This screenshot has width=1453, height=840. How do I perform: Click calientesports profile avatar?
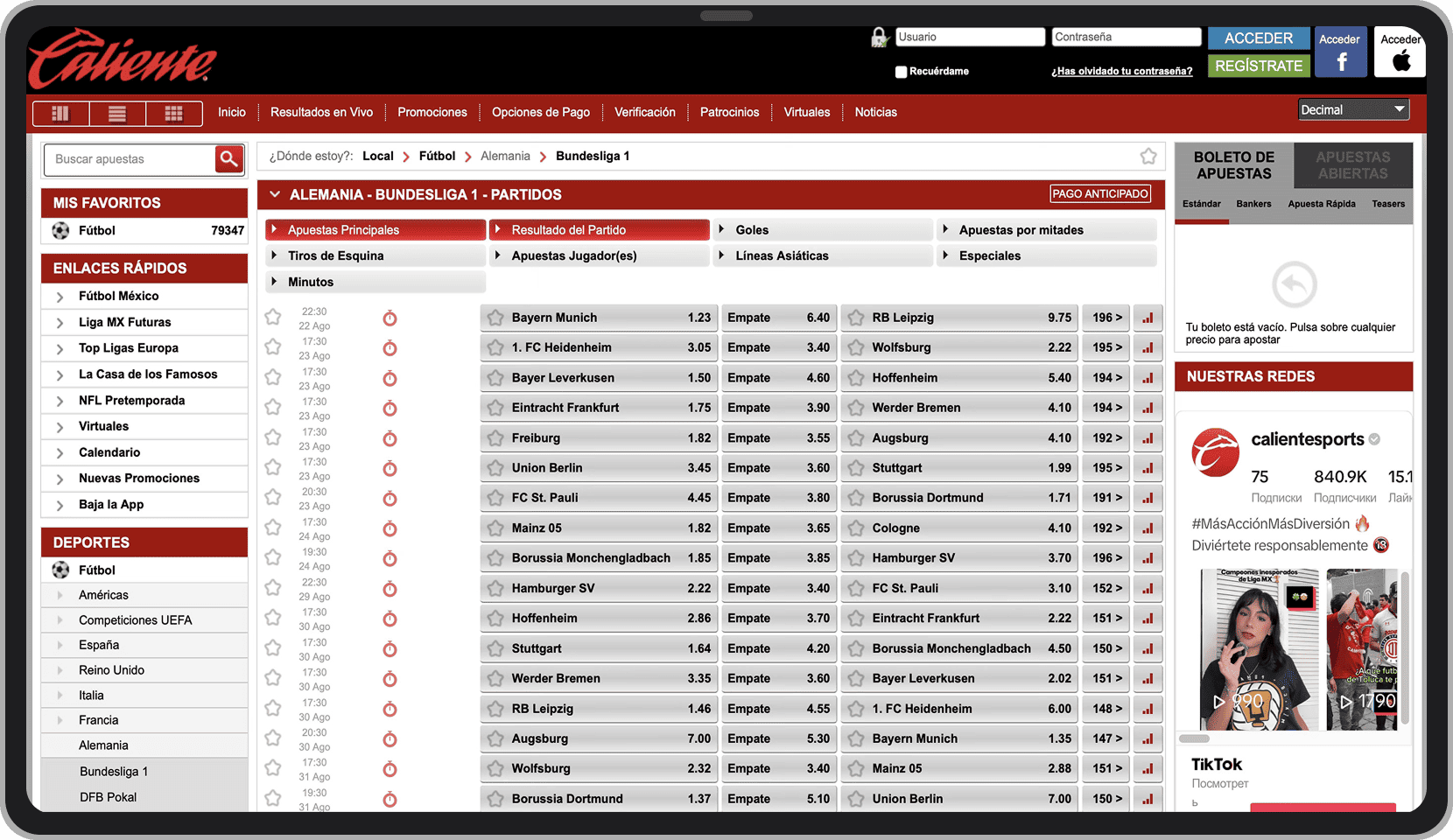coord(1215,452)
